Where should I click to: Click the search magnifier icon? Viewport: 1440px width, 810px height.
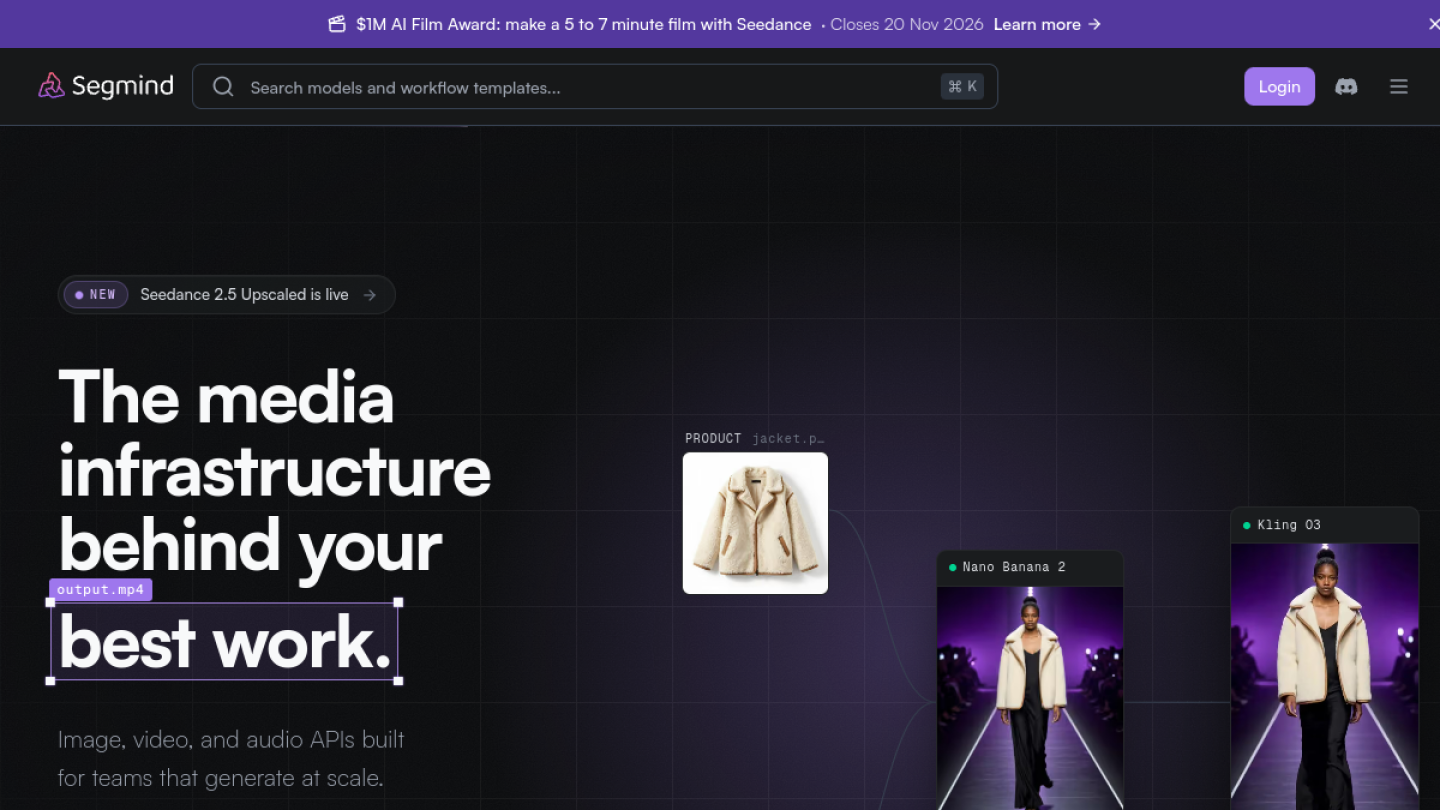(223, 87)
